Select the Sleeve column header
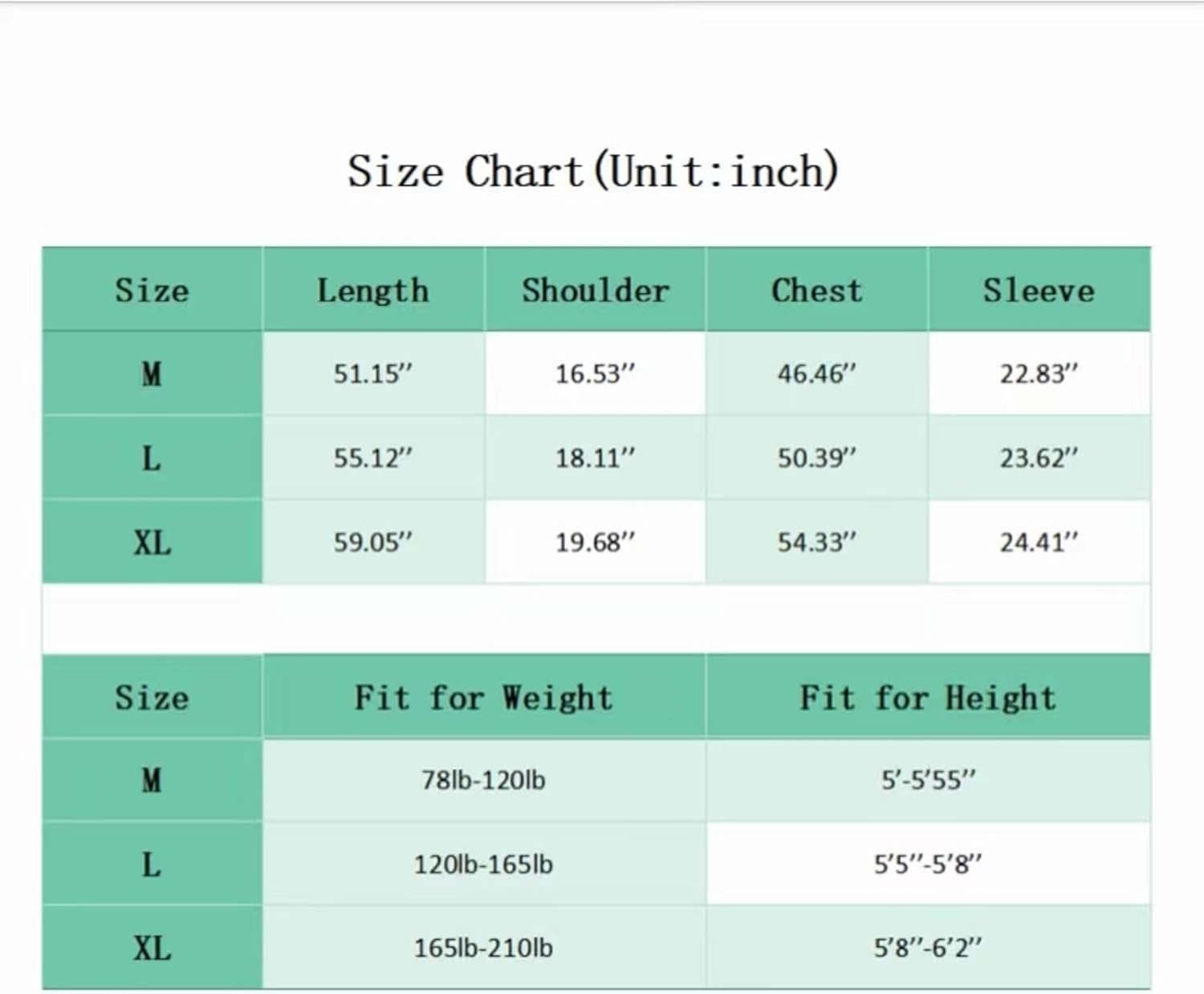 (x=1039, y=290)
